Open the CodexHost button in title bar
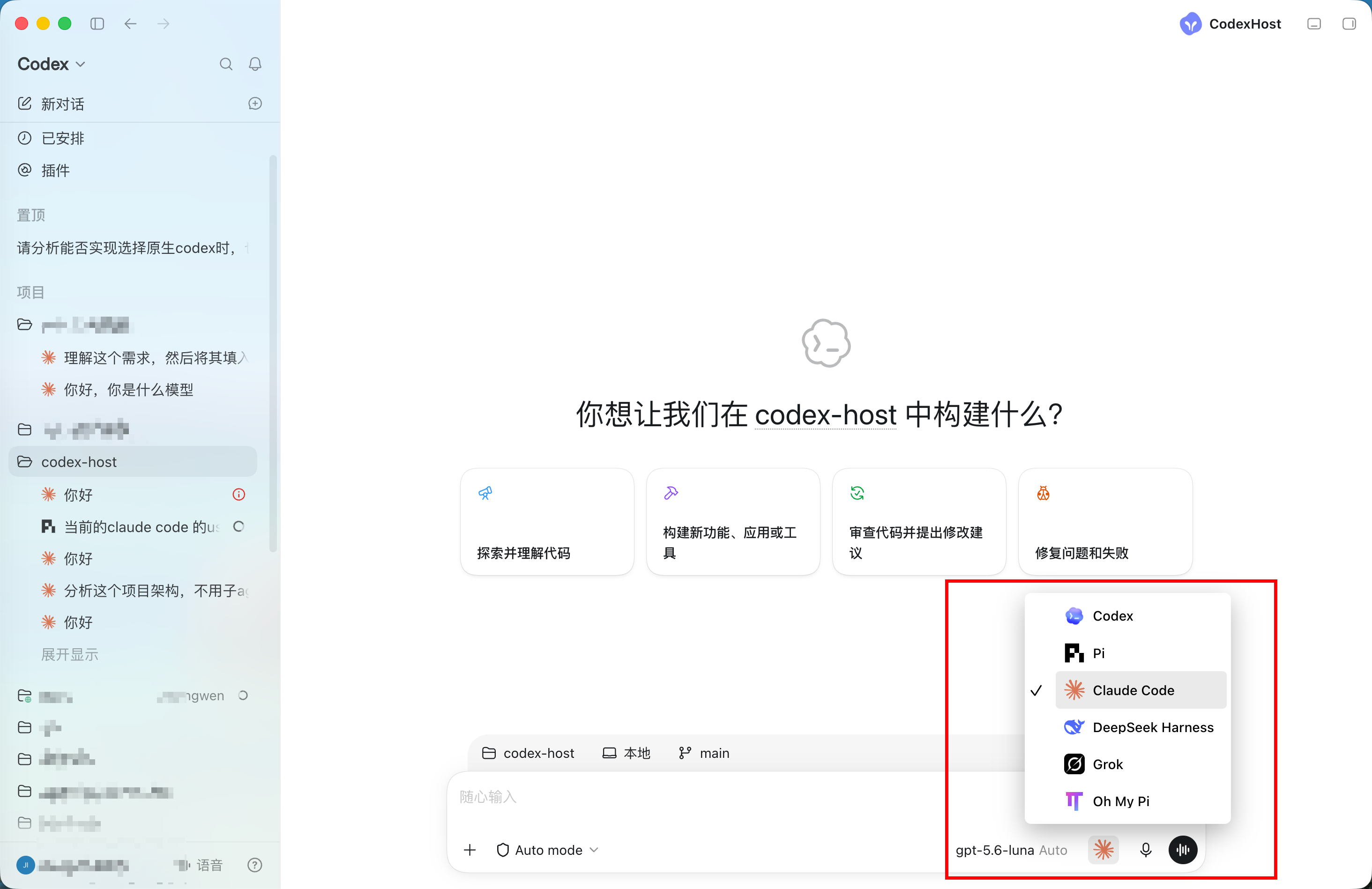The image size is (1372, 889). (1230, 24)
